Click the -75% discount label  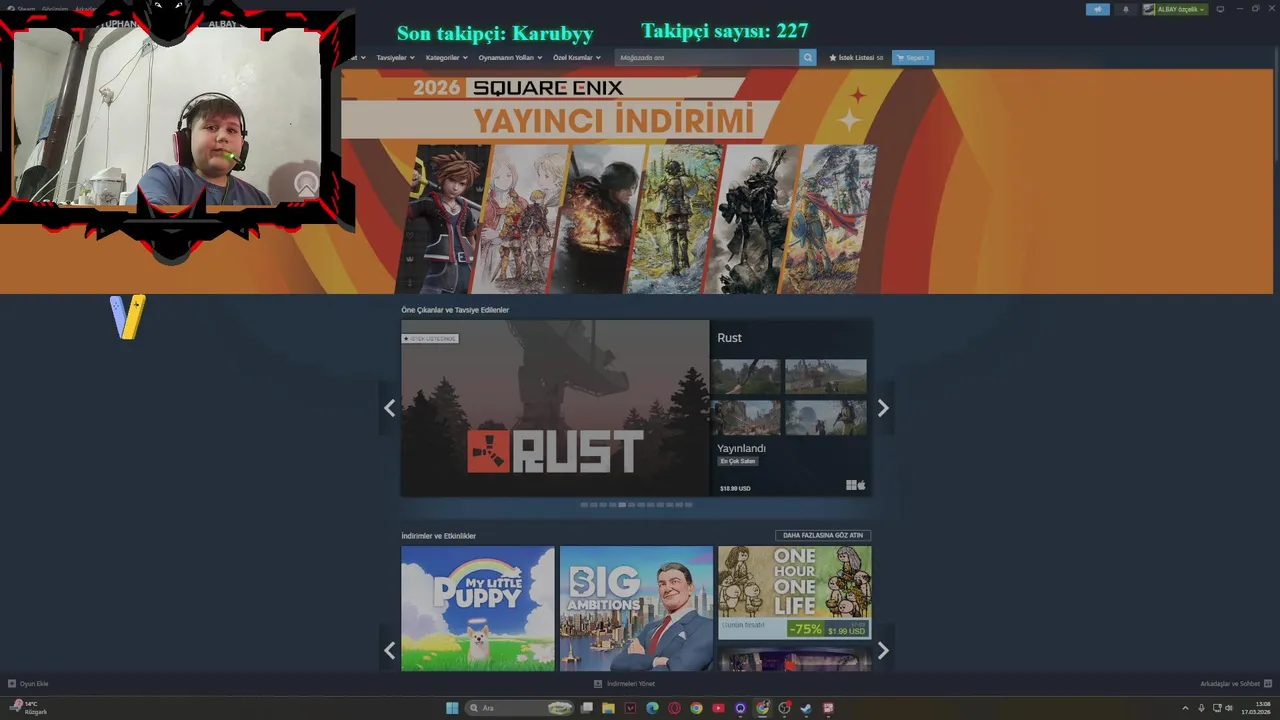(x=805, y=629)
